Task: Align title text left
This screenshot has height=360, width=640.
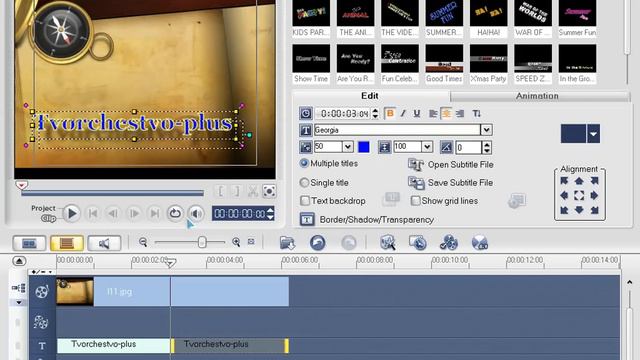Action: click(433, 113)
